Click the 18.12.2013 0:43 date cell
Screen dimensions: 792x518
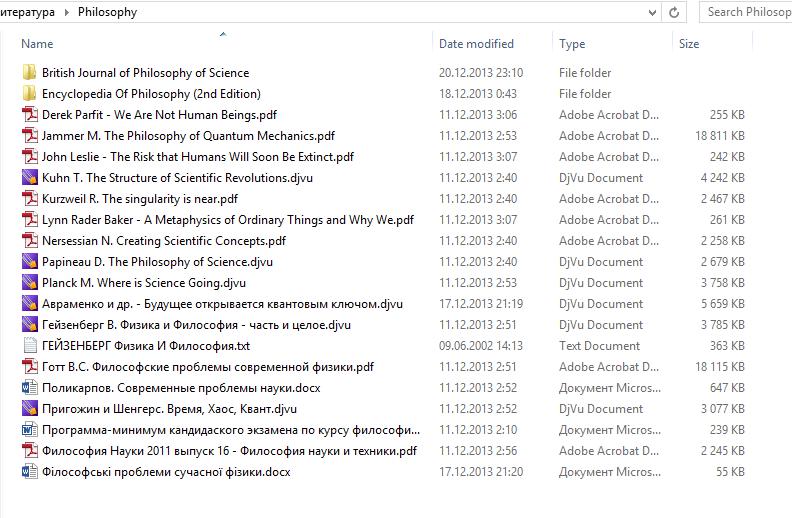[477, 94]
